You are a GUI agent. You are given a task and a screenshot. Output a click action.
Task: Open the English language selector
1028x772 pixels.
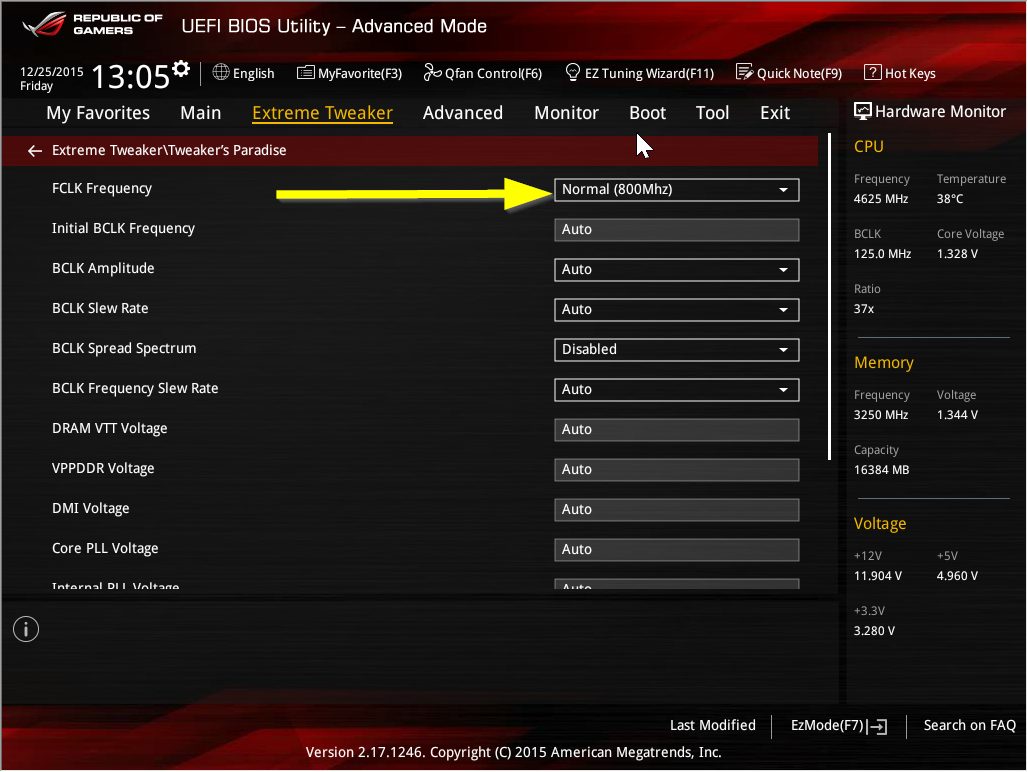coord(243,72)
